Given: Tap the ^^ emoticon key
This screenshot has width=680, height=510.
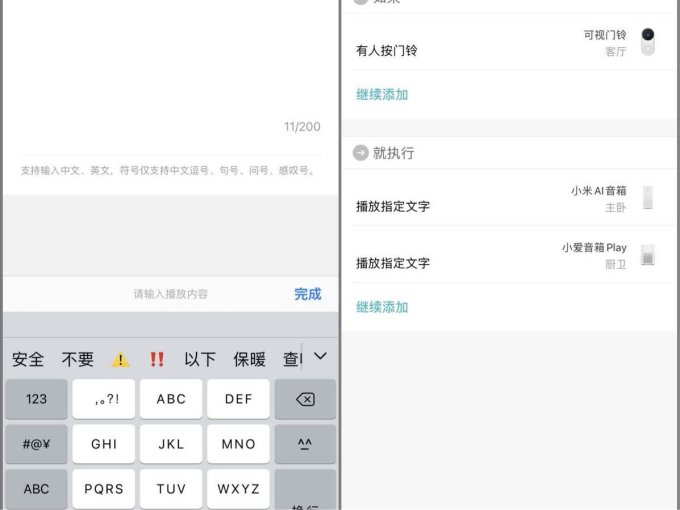Looking at the screenshot, I should [x=305, y=444].
